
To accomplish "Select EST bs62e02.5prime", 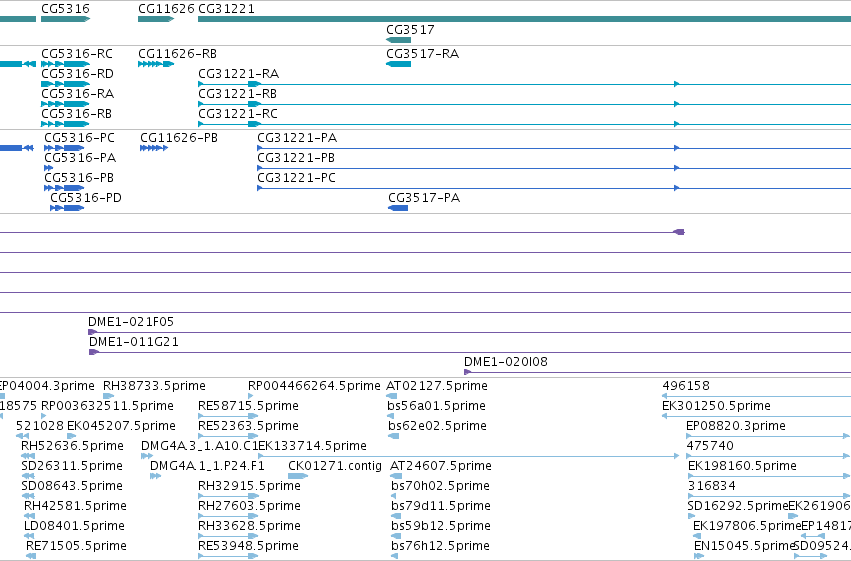I will coord(437,426).
